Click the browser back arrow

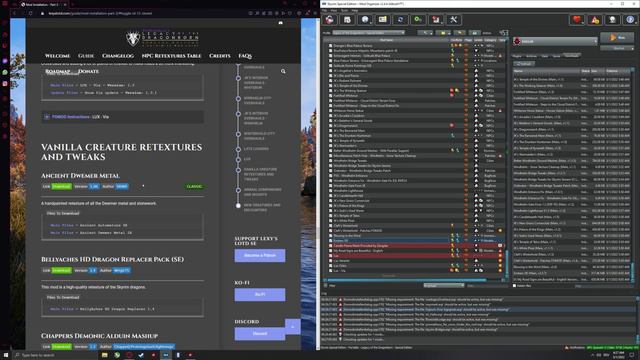pos(14,13)
